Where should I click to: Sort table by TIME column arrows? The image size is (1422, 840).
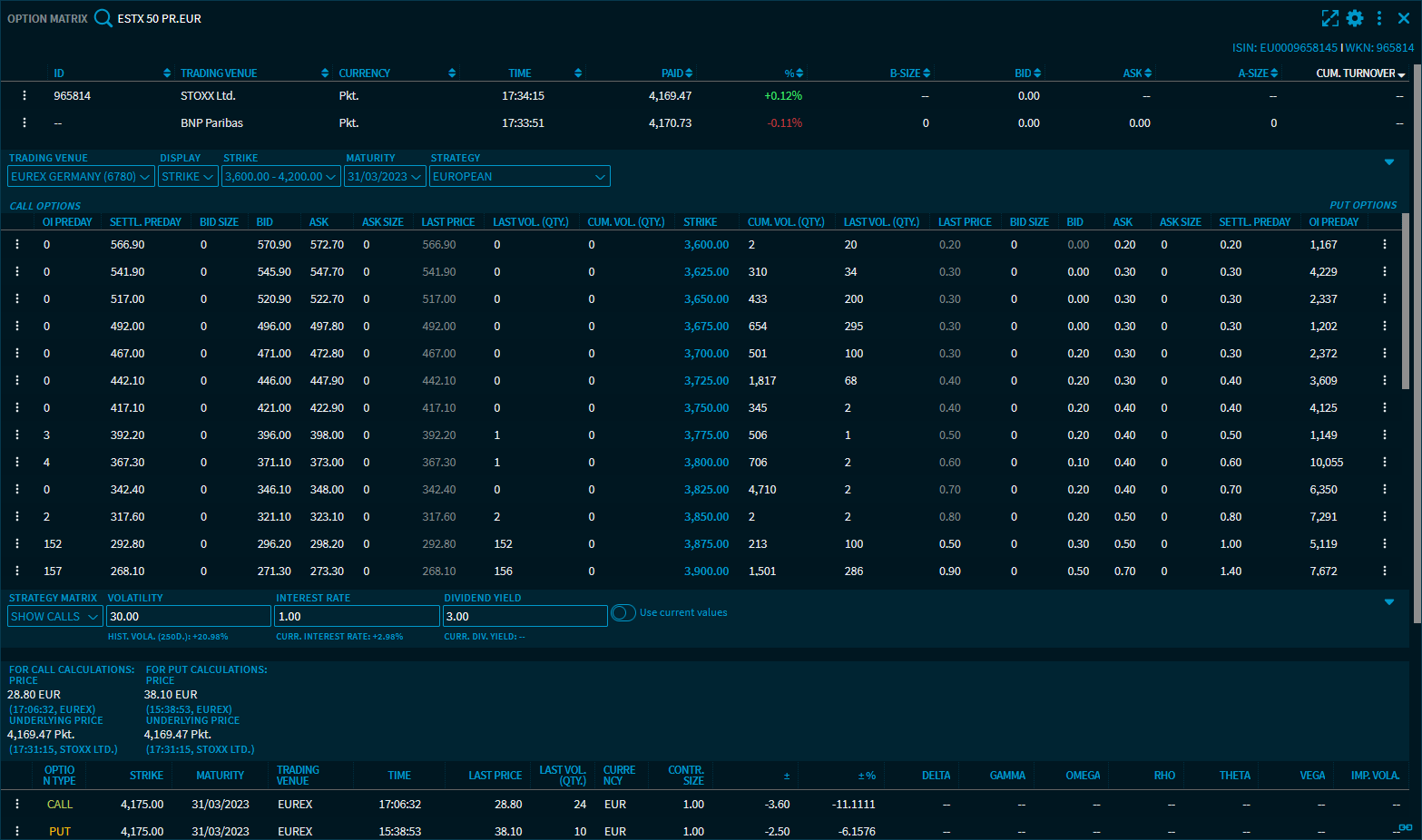pyautogui.click(x=578, y=73)
